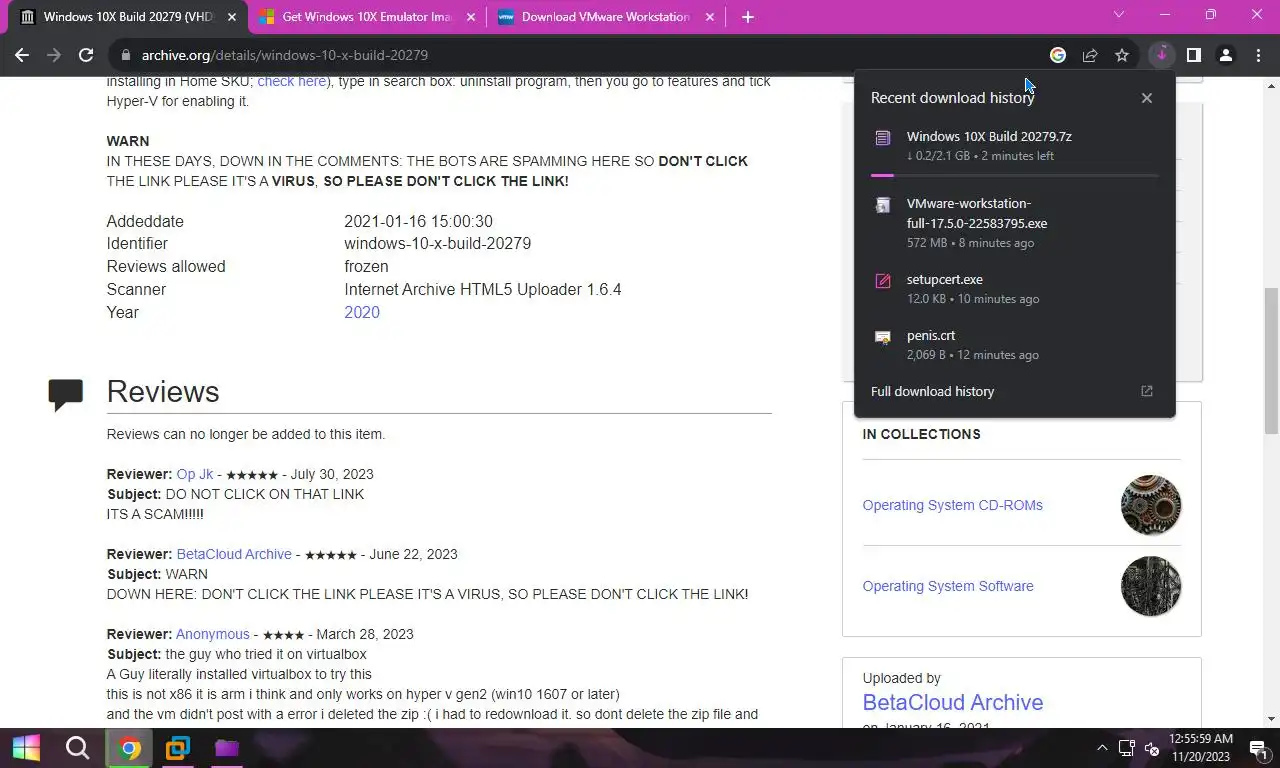The width and height of the screenshot is (1280, 768).
Task: Select the Addeddate value 2021-01-16 15:00:30
Action: tap(418, 221)
